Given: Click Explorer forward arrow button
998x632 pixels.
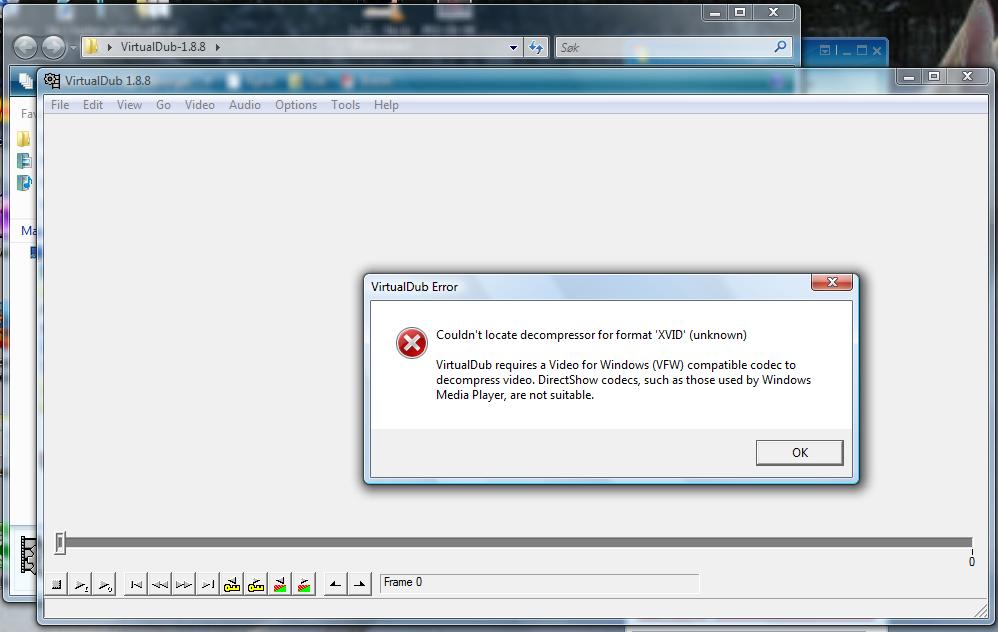Looking at the screenshot, I should (53, 47).
